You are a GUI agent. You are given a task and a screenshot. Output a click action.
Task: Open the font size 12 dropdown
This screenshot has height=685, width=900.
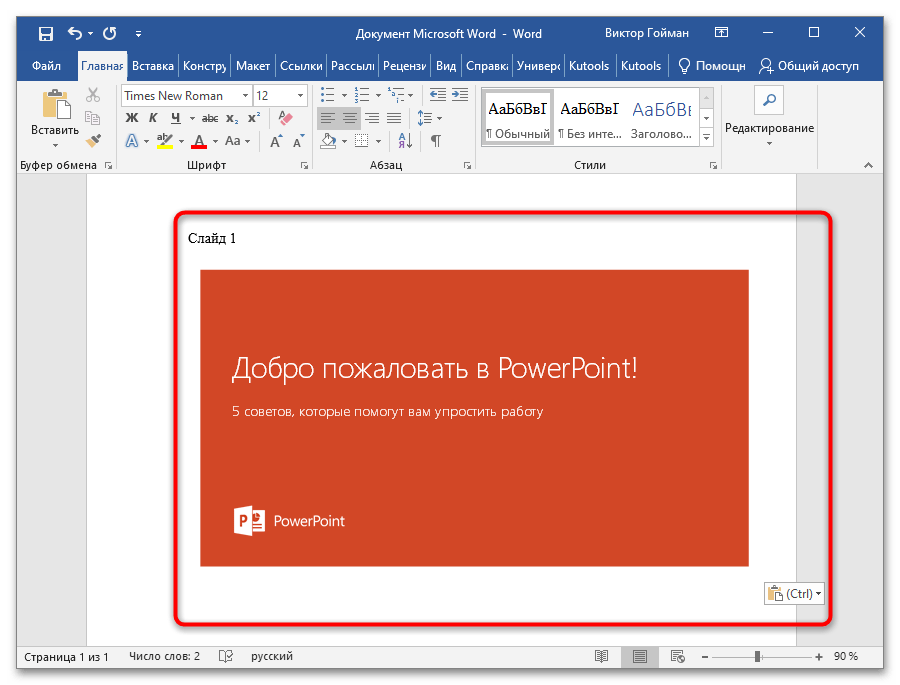(300, 95)
